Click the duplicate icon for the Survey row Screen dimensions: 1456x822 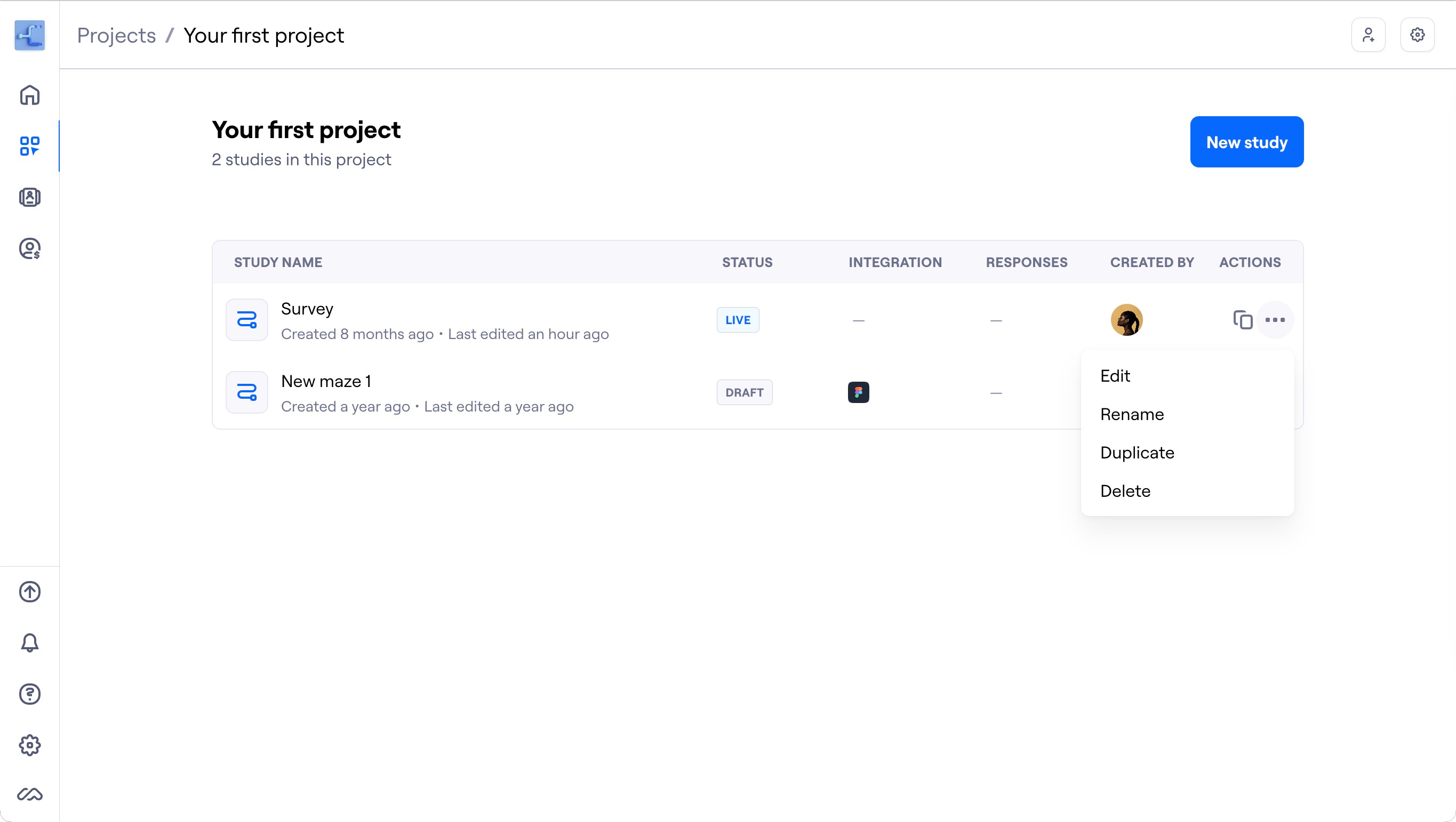click(1243, 320)
